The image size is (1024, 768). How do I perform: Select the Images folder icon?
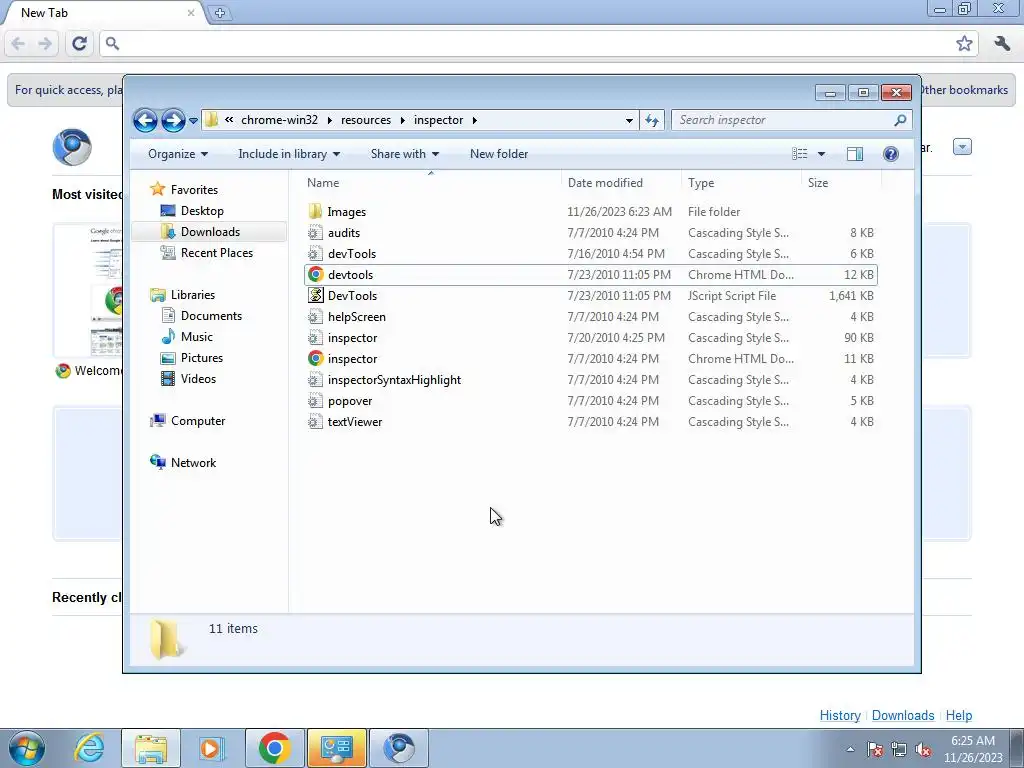click(315, 212)
